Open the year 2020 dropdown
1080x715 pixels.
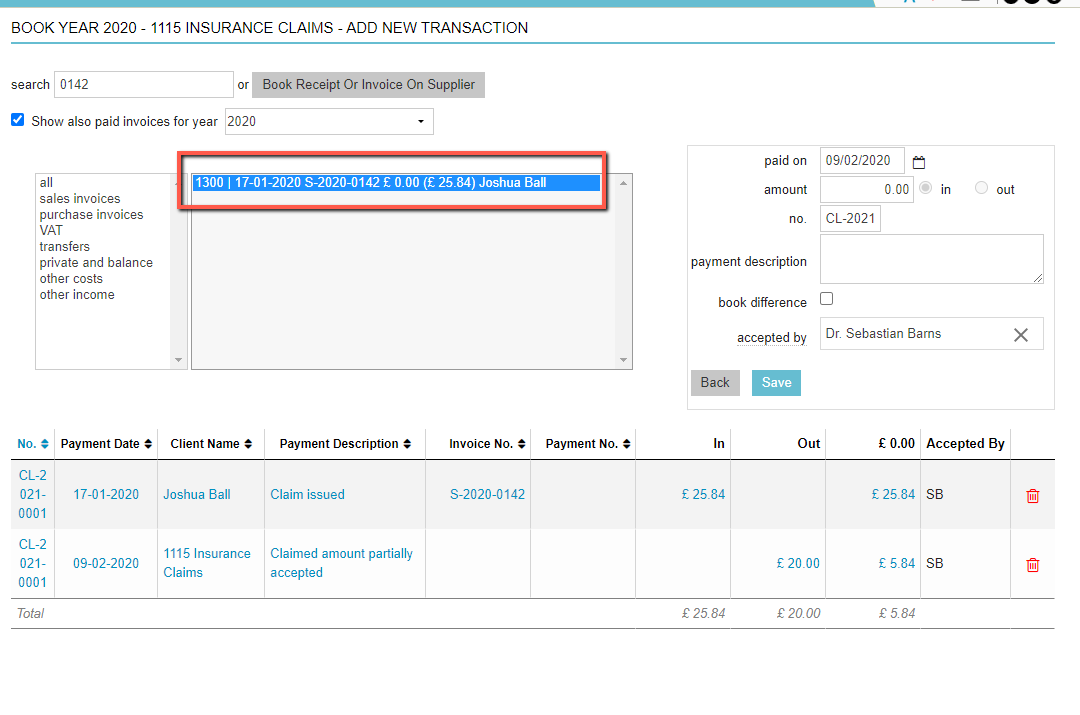coord(329,122)
